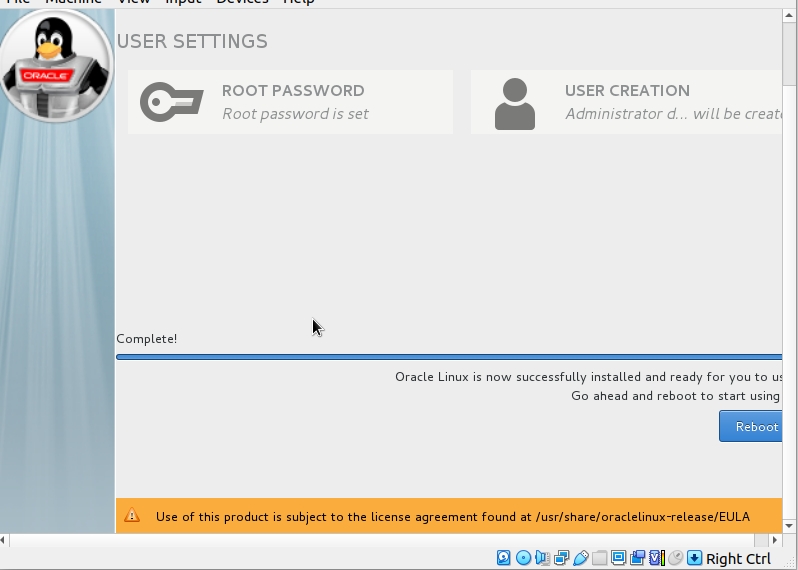
Task: Click the "Oracle Linux is now successfully installed" line
Action: click(x=588, y=377)
